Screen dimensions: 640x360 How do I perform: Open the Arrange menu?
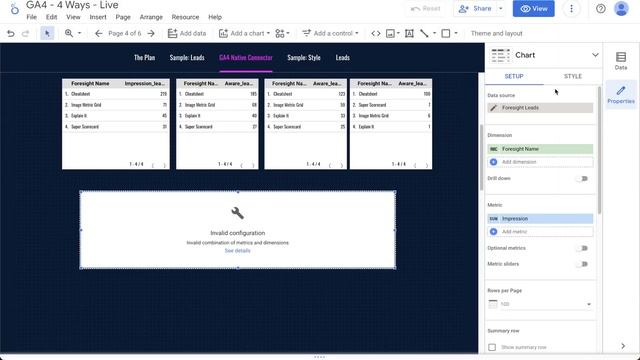click(151, 17)
